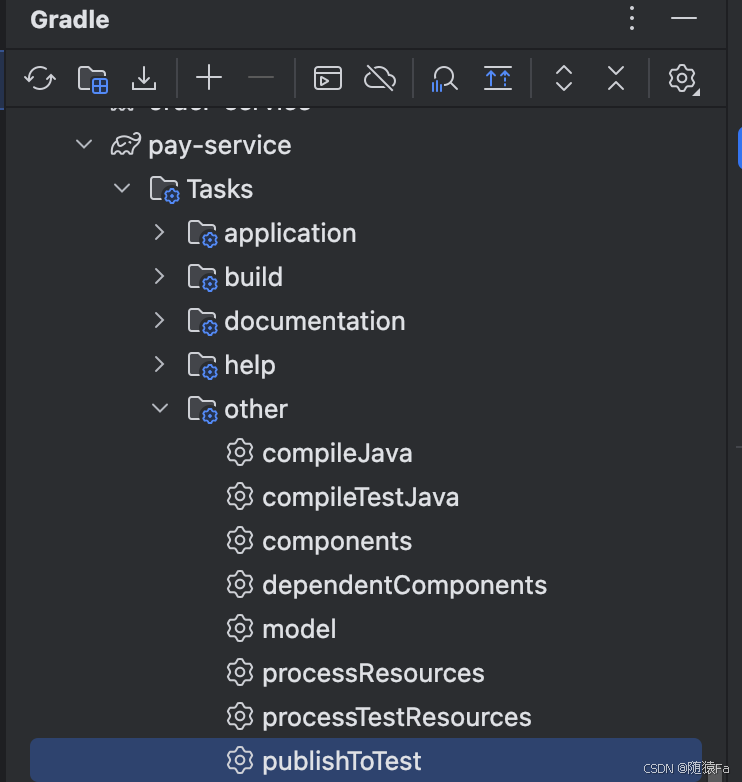Click the gear icon beside dependentComponents
This screenshot has width=742, height=782.
(240, 584)
